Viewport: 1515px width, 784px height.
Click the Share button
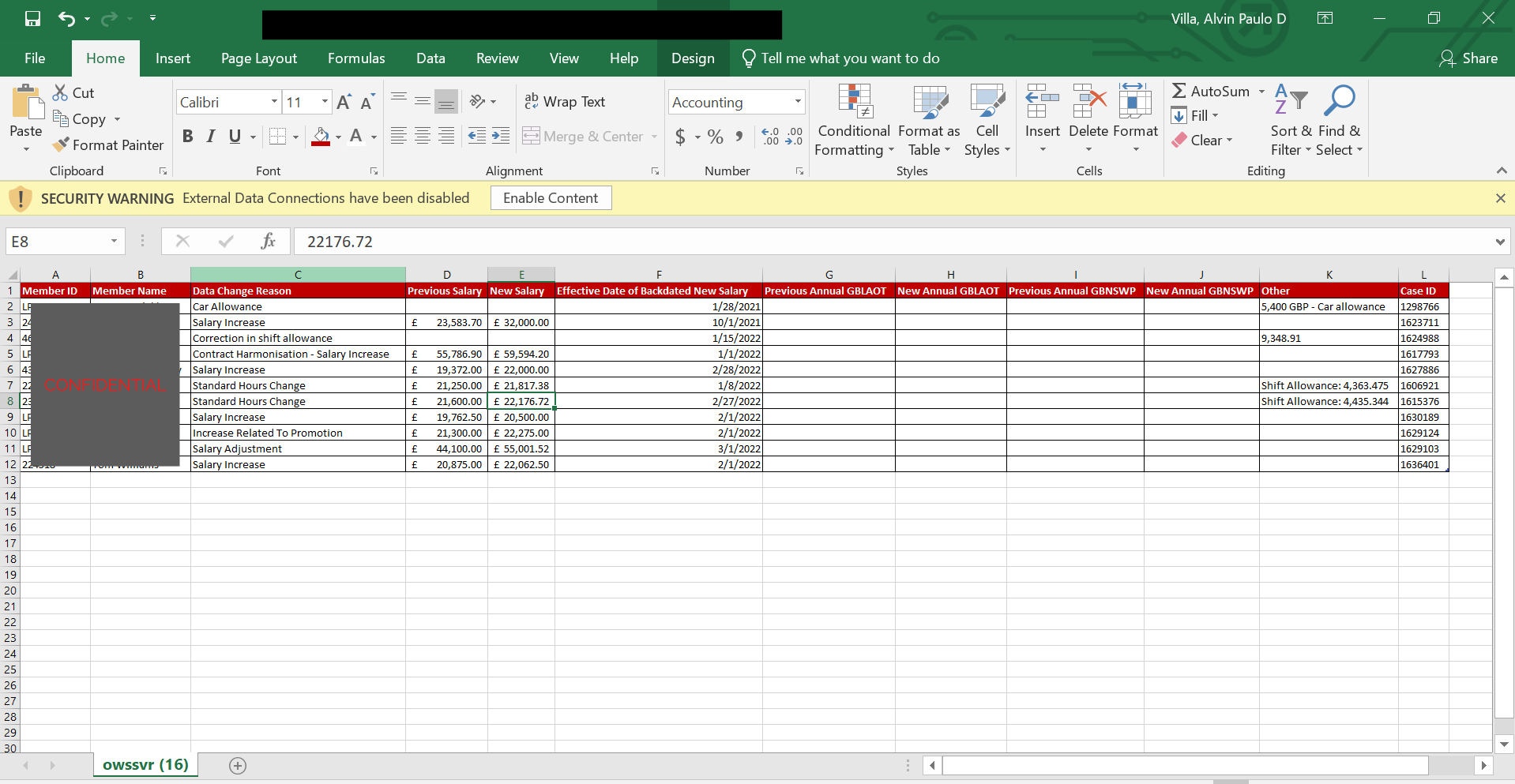[1468, 58]
